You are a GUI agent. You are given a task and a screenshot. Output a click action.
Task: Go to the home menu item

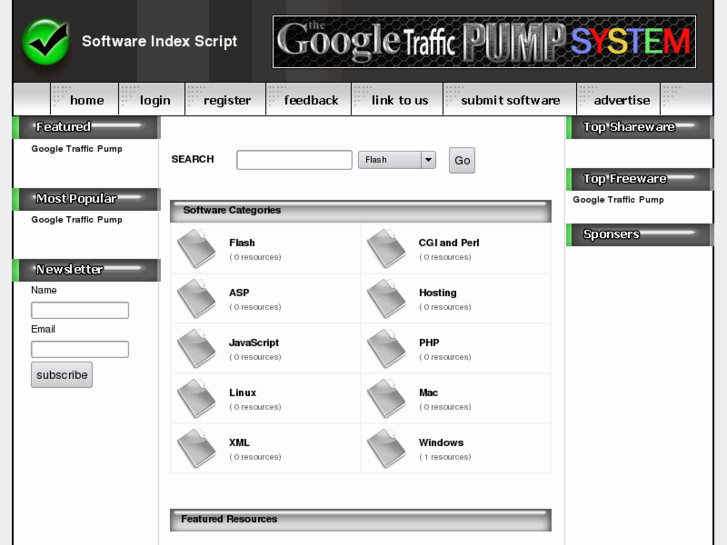tap(87, 100)
